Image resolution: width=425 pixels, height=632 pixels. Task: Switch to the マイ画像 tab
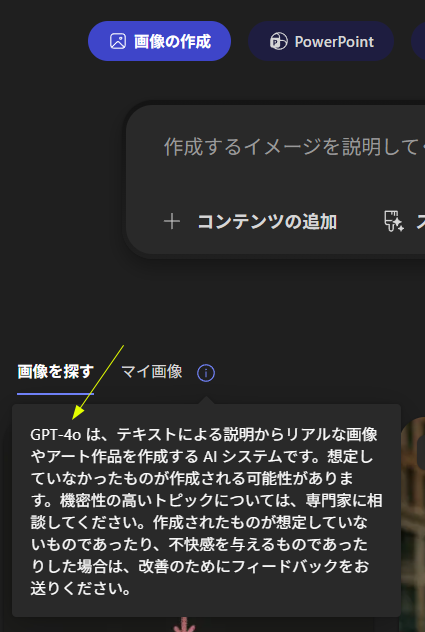coord(152,372)
